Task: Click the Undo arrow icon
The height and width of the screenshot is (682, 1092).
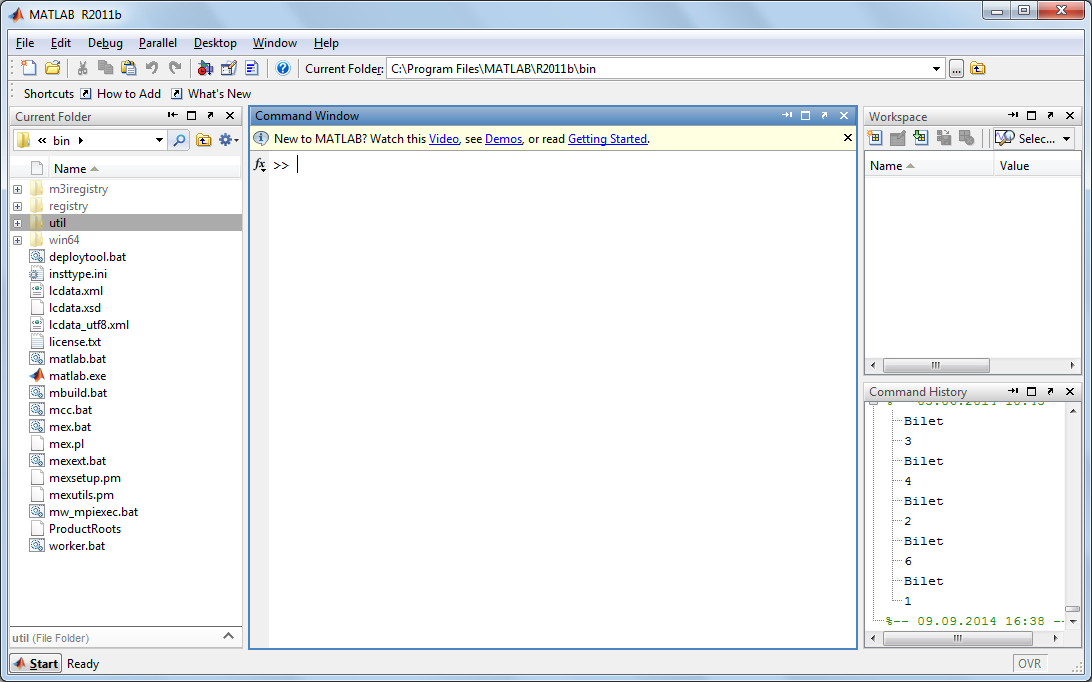Action: [151, 68]
